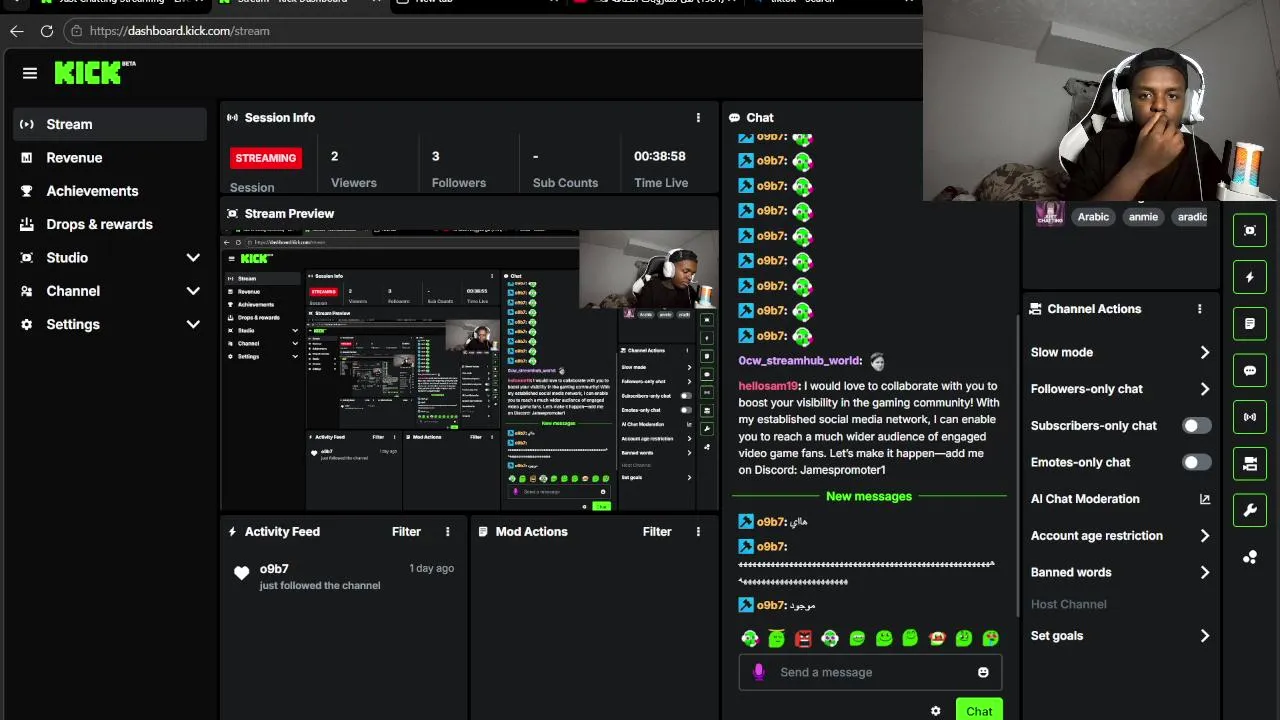
Task: Click the Followers count label
Action: click(x=459, y=183)
